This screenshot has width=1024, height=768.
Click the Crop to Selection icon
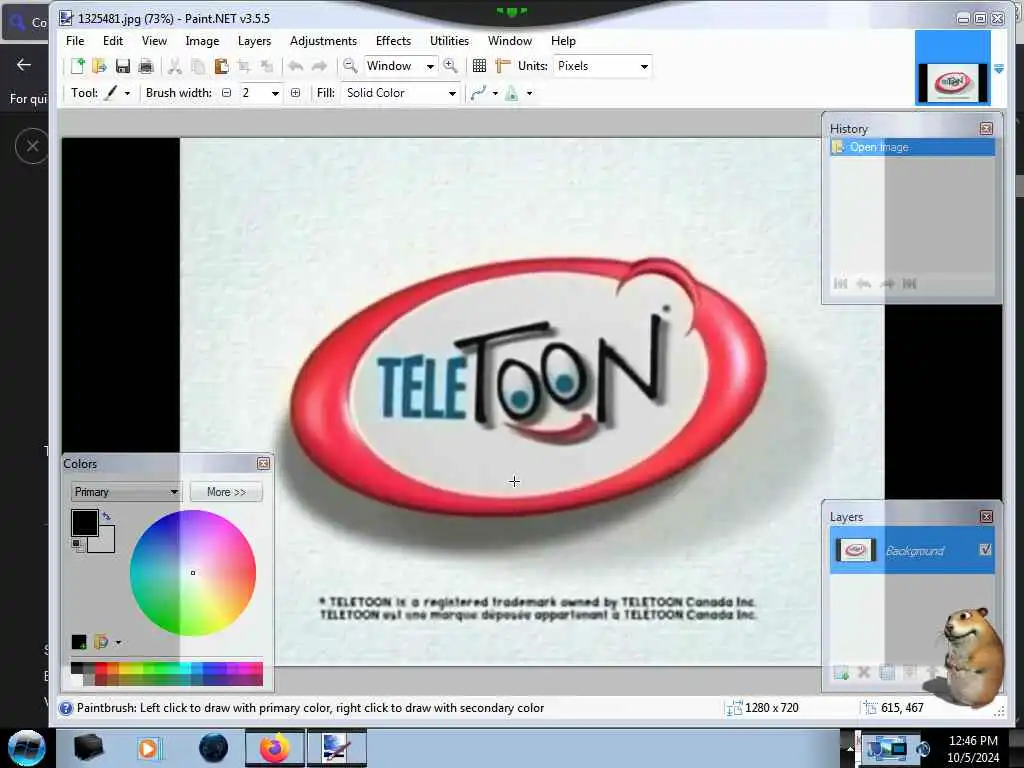[244, 66]
